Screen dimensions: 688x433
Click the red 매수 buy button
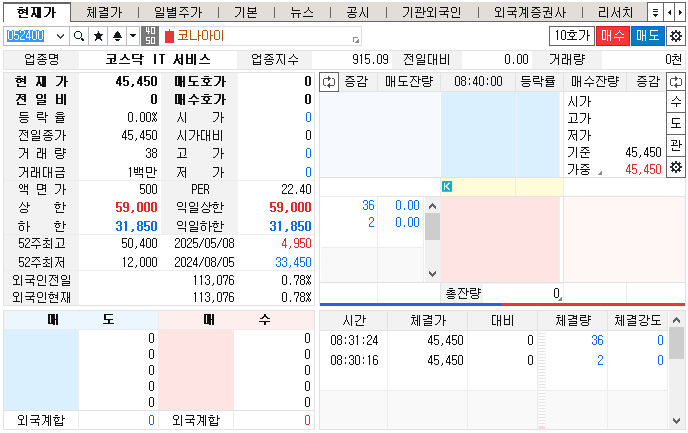(x=613, y=36)
